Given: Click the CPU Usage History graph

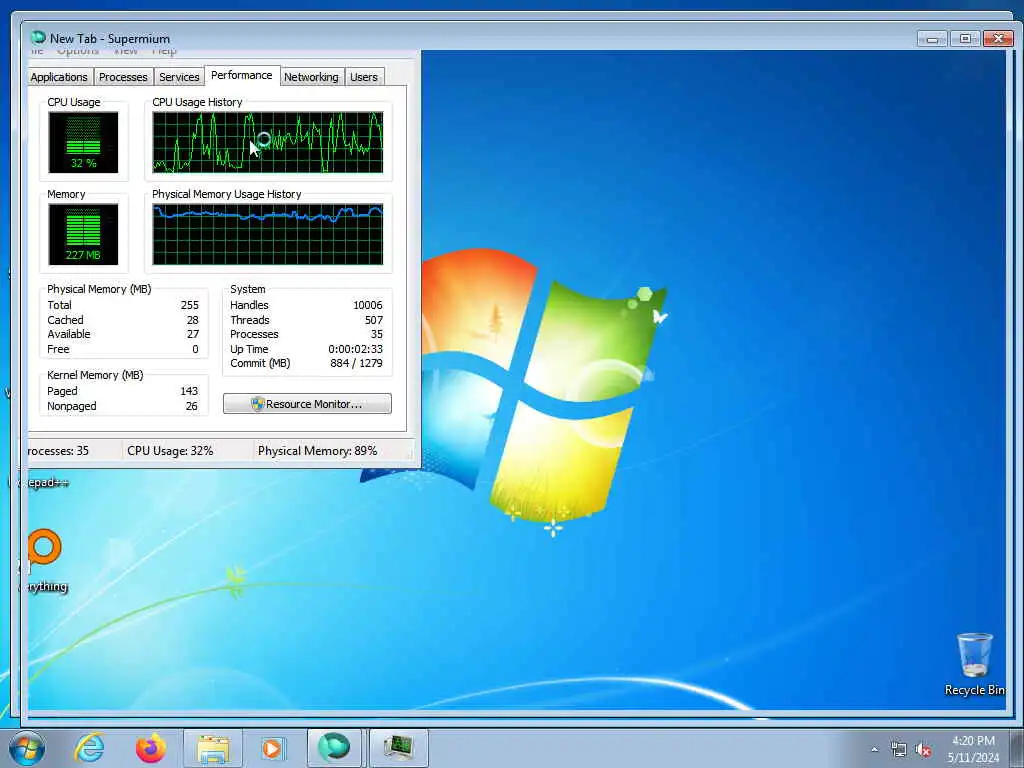Looking at the screenshot, I should click(x=268, y=142).
